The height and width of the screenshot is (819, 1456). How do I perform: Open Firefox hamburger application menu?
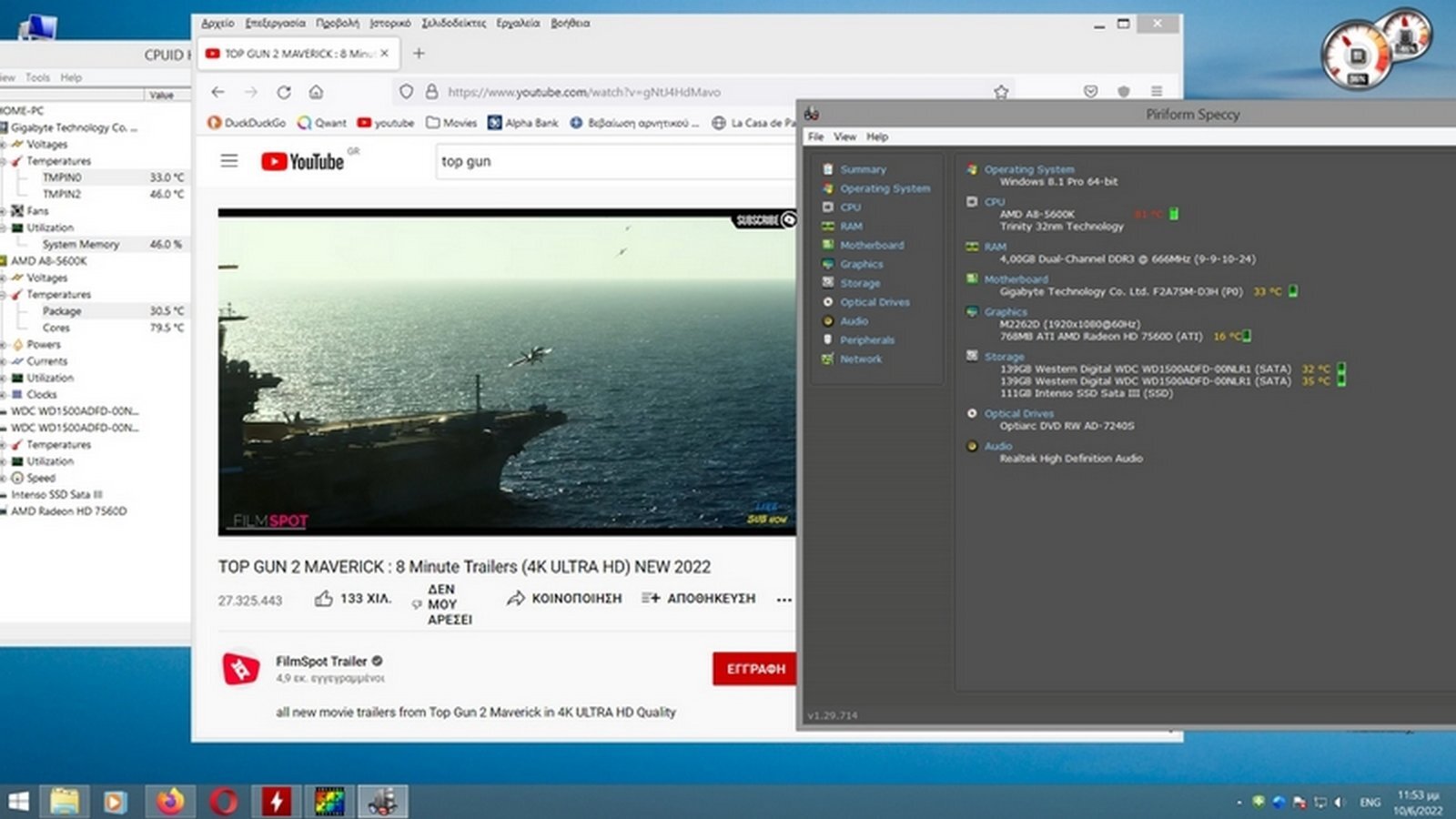pyautogui.click(x=1157, y=92)
